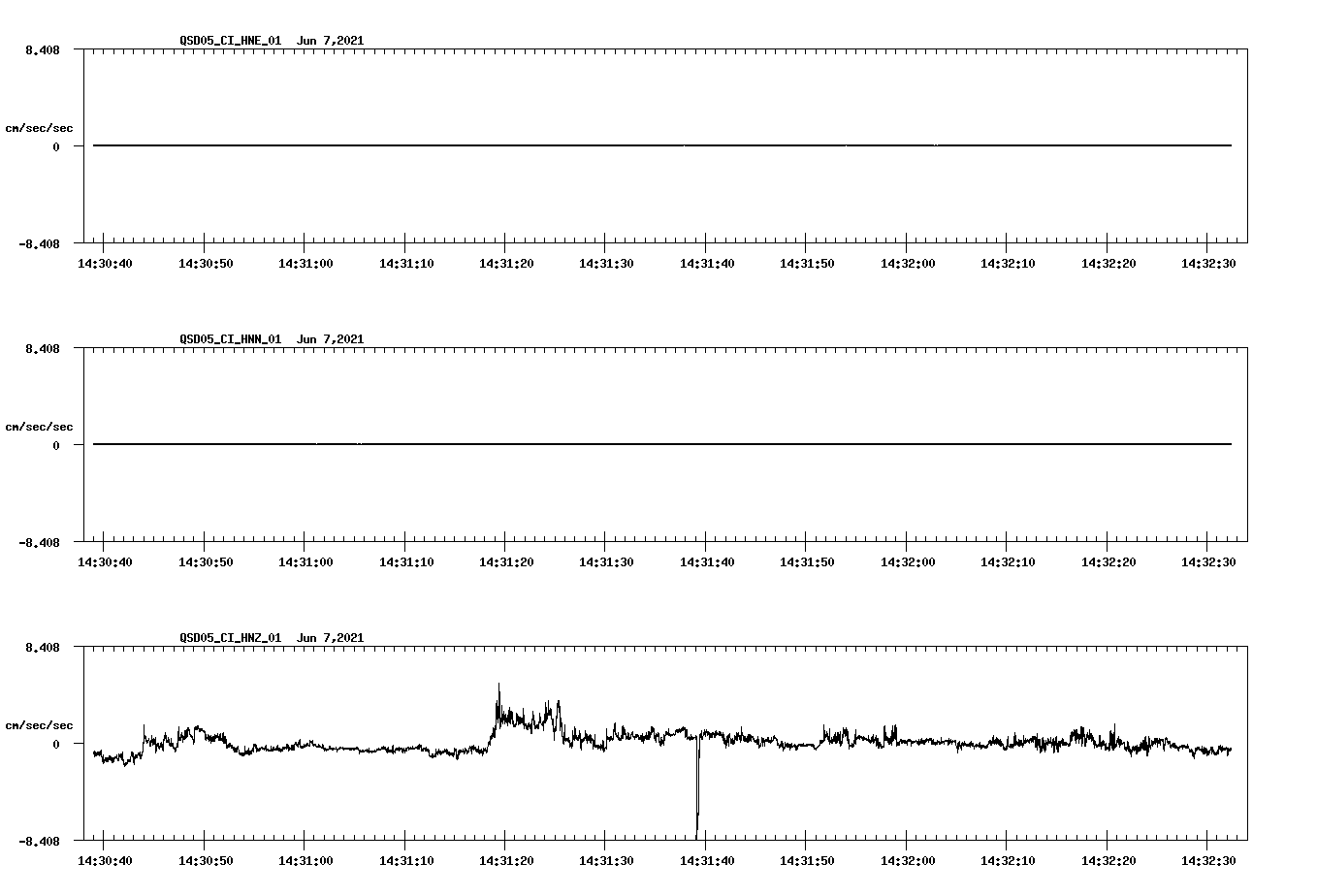Click 14:31:50 time label under HNZ plot
This screenshot has height=896, width=1317.
point(807,860)
